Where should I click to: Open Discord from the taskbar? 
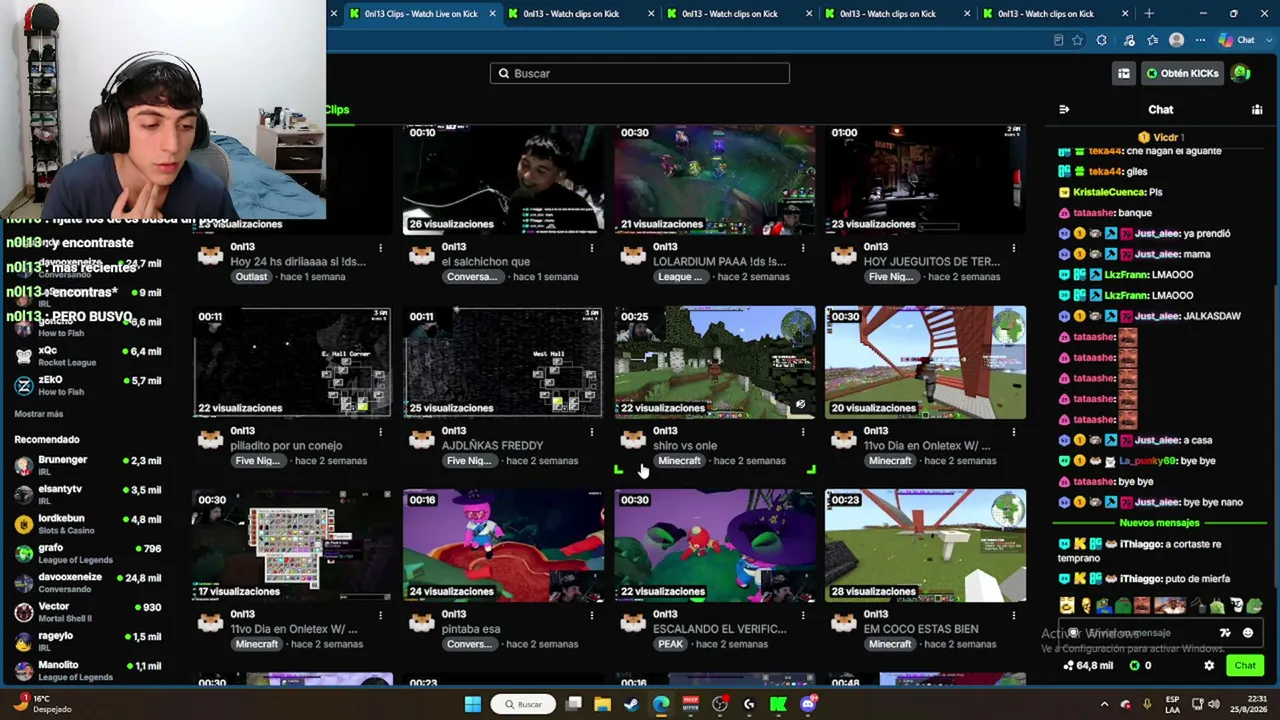tap(808, 704)
